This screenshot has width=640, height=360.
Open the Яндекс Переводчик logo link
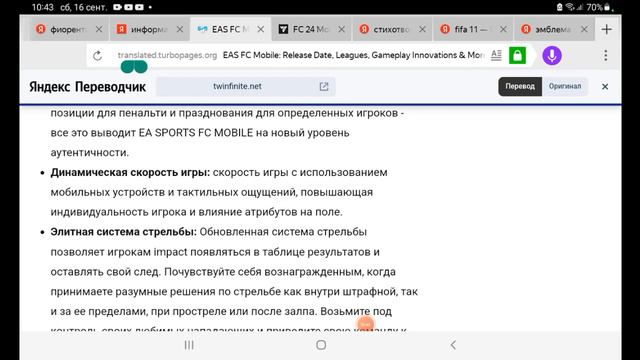(87, 87)
